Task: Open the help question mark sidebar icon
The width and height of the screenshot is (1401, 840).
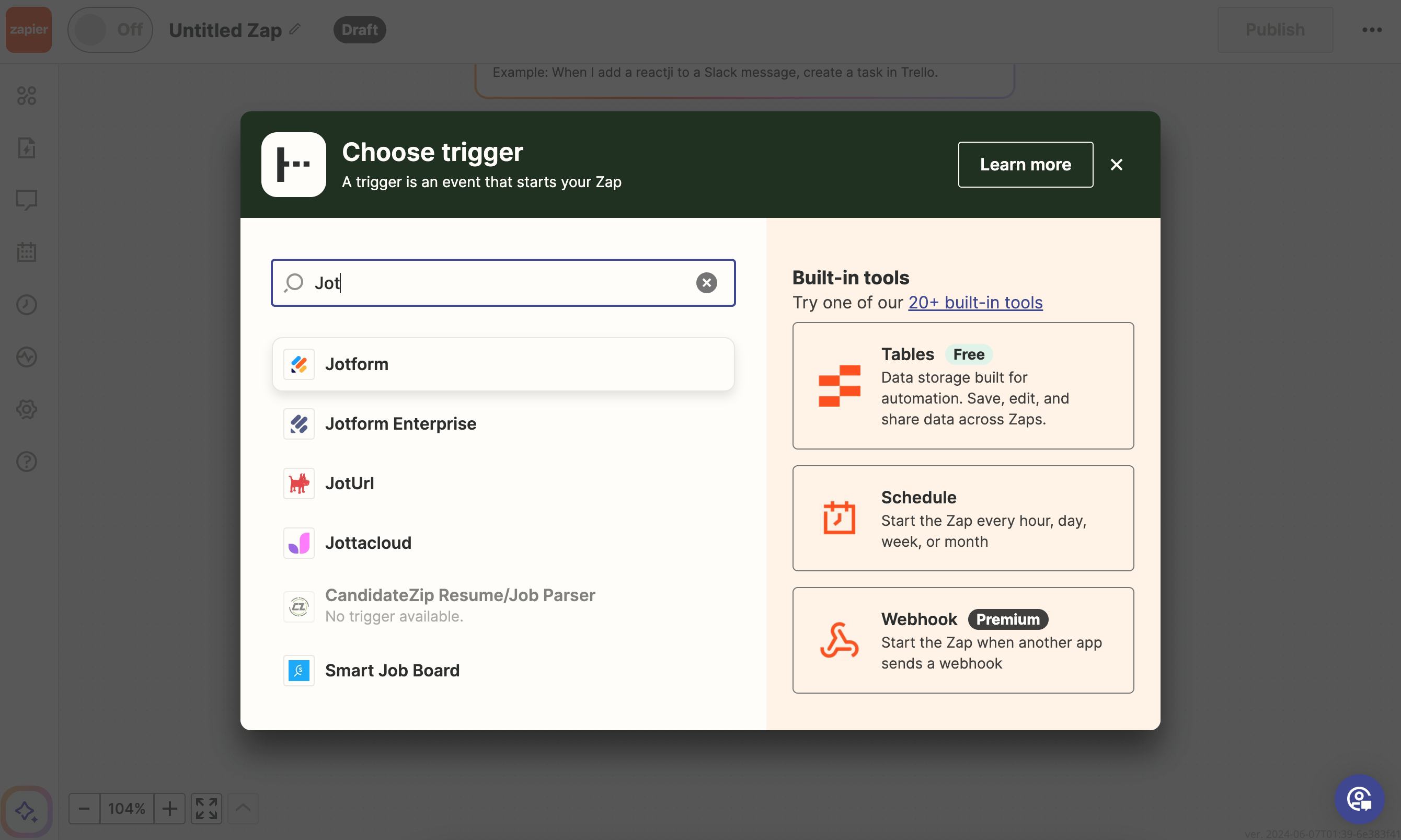Action: click(27, 462)
